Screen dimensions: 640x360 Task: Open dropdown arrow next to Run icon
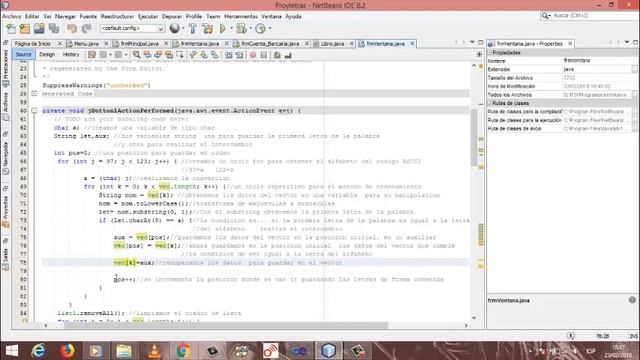[231, 29]
